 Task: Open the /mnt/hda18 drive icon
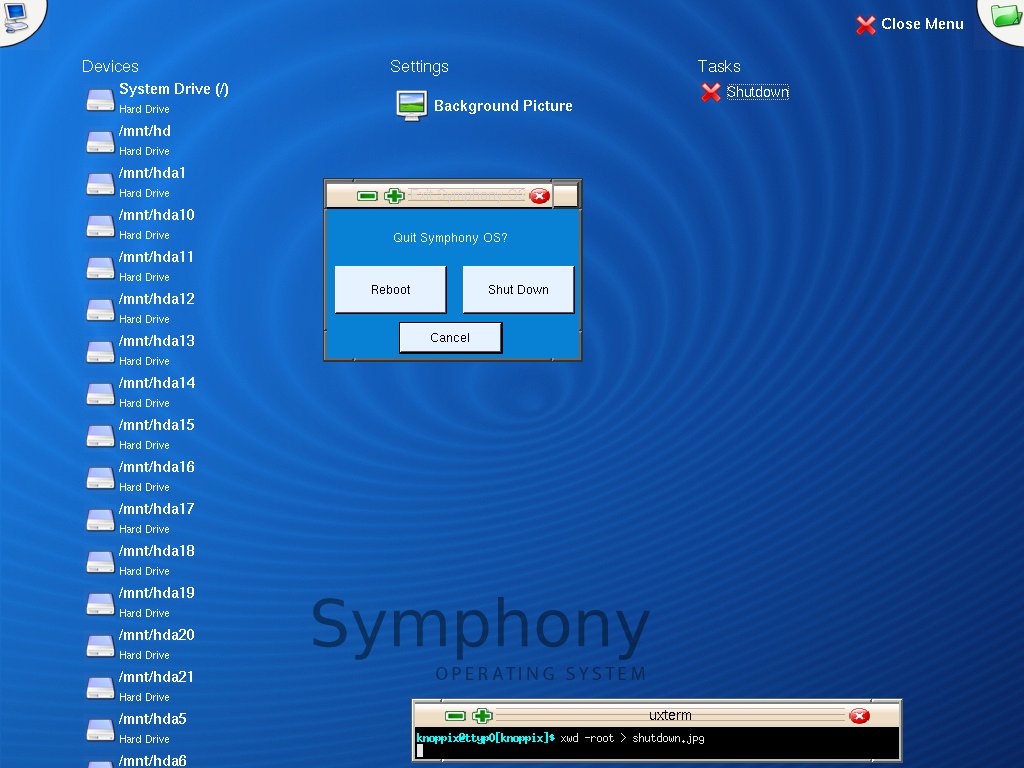[101, 560]
